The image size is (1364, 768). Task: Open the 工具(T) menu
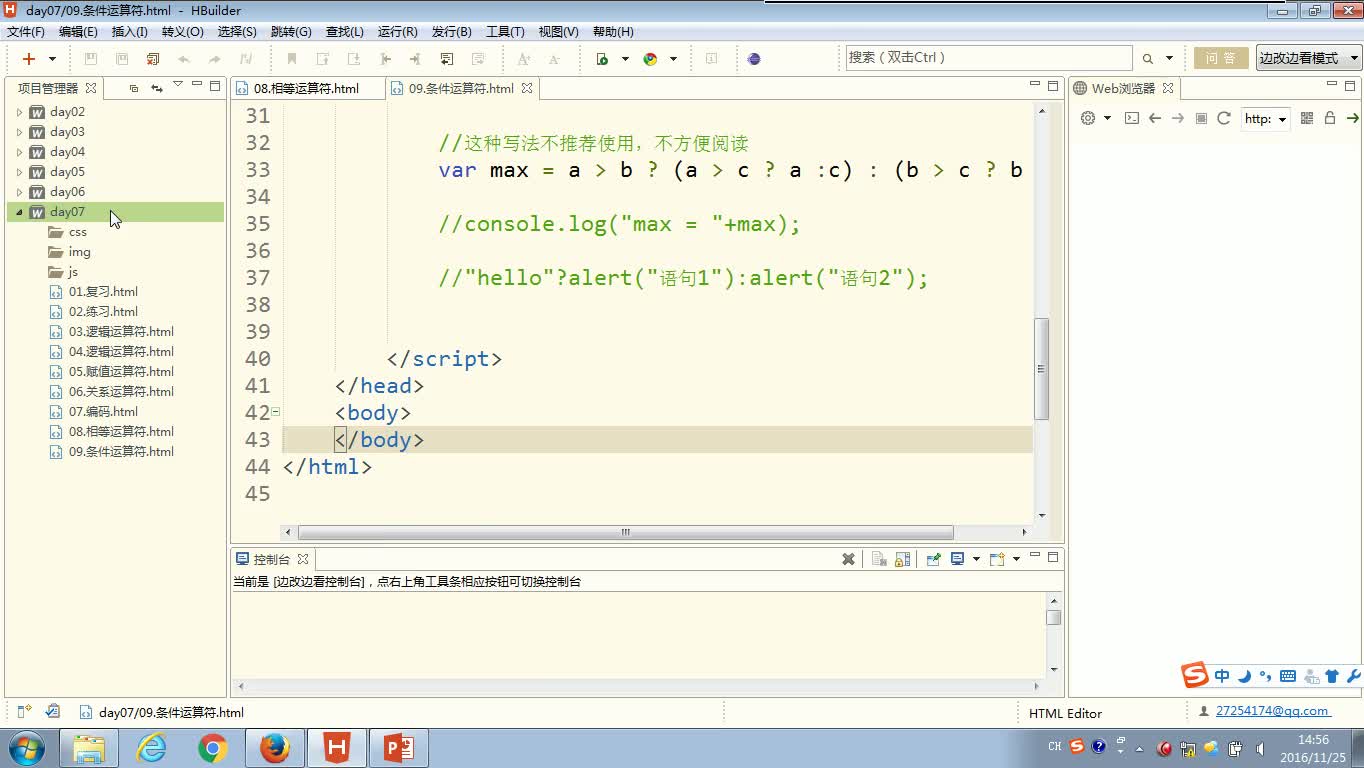click(505, 32)
